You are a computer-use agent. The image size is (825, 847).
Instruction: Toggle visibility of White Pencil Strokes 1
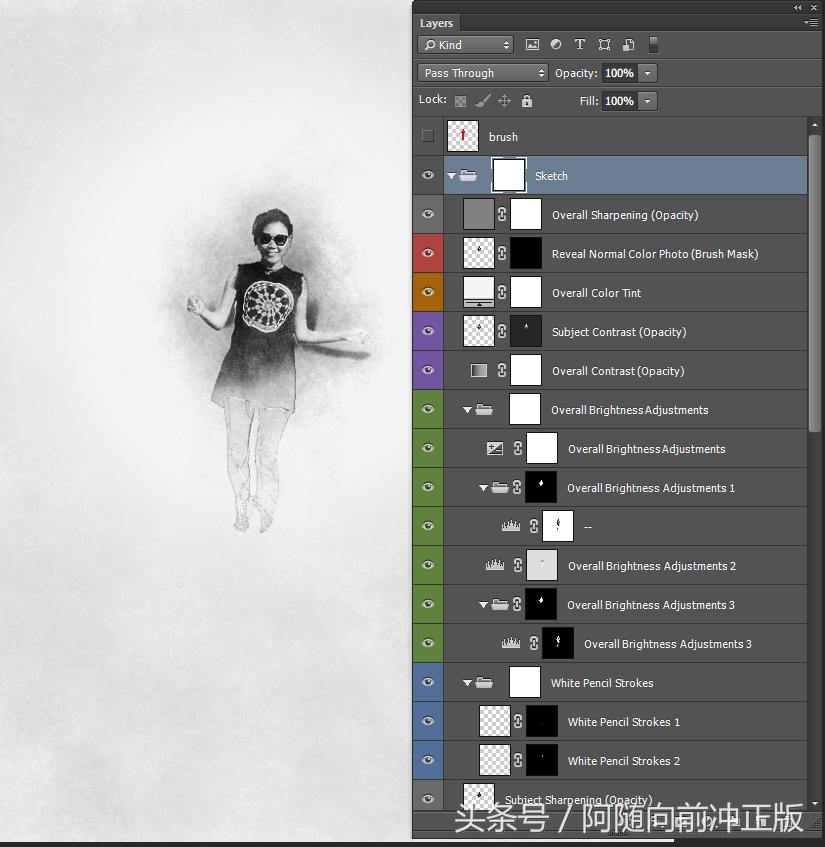pyautogui.click(x=427, y=721)
